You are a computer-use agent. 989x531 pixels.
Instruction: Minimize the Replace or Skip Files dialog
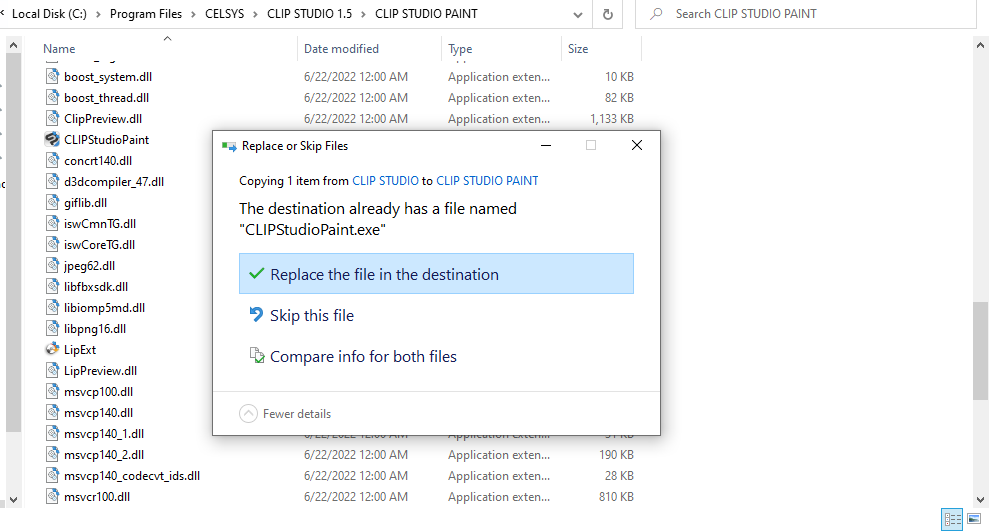546,146
